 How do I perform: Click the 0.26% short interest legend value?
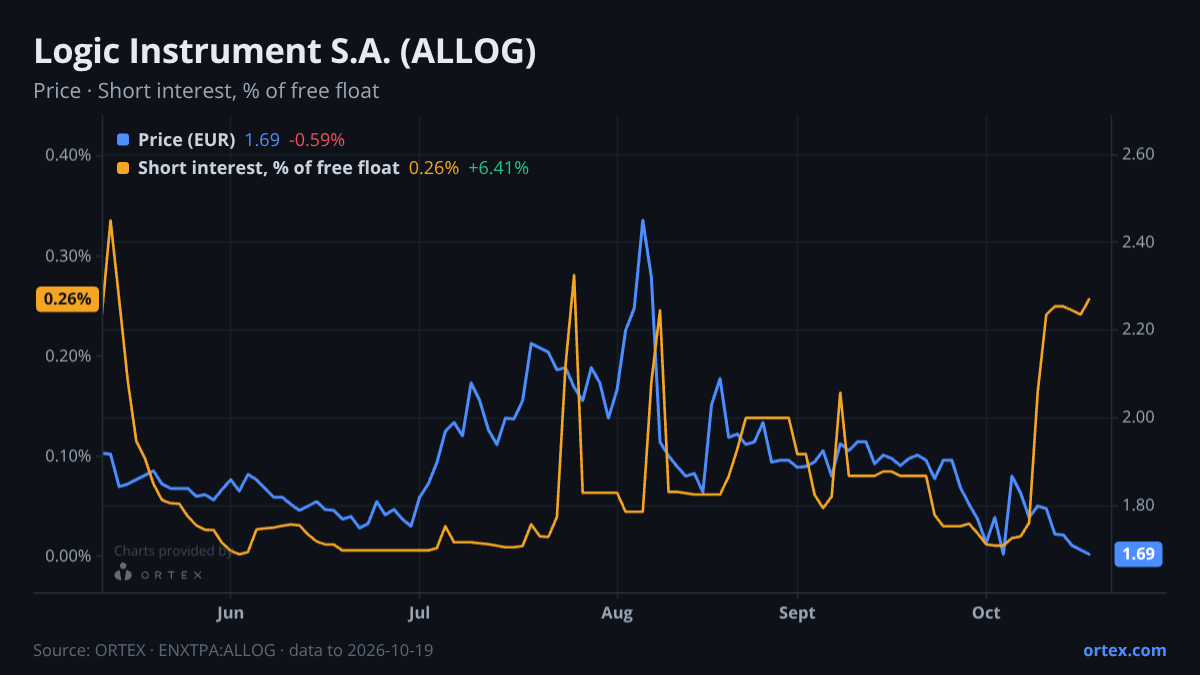pyautogui.click(x=434, y=168)
